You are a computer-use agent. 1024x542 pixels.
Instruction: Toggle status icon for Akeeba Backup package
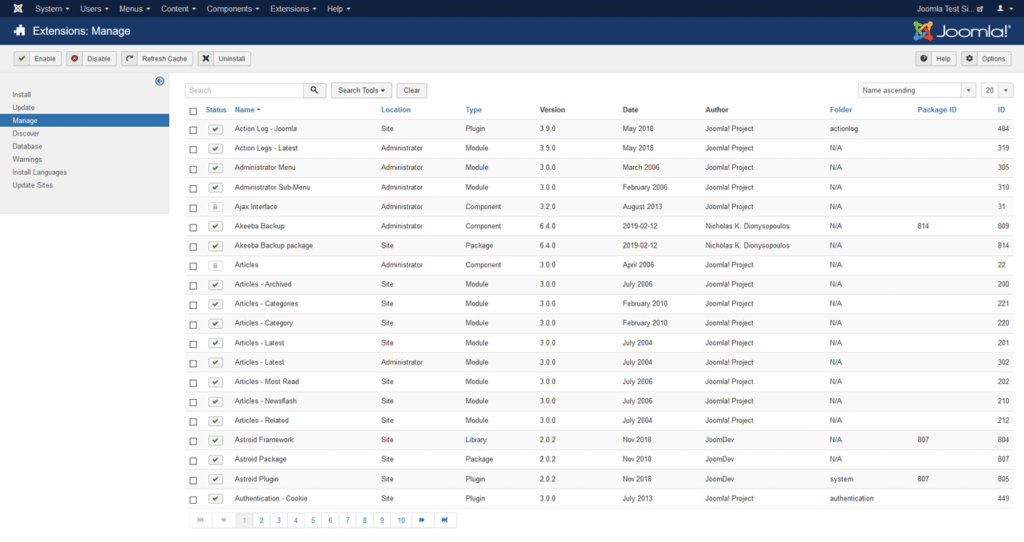(215, 246)
